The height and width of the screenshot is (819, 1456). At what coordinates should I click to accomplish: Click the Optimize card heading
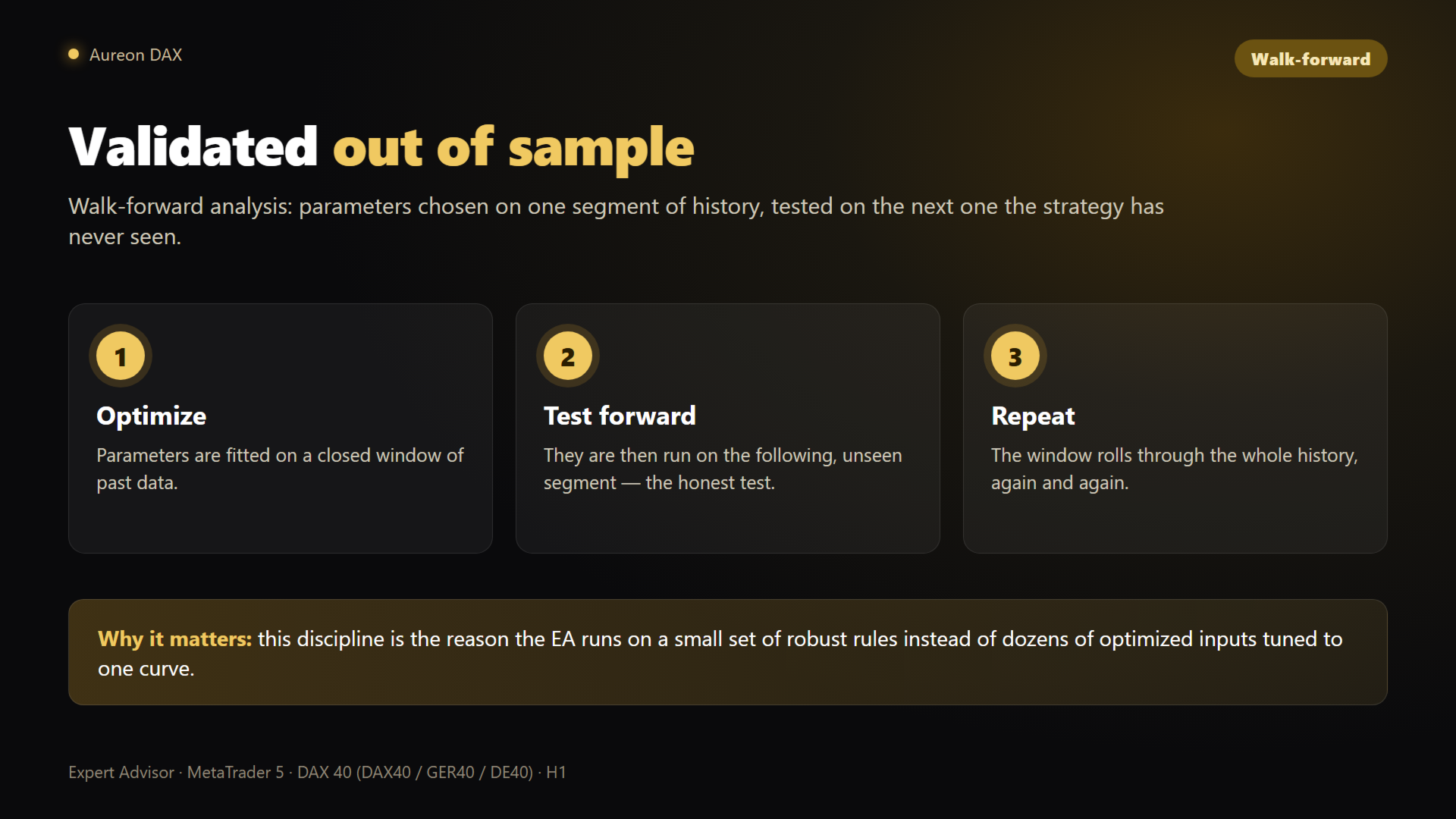(x=151, y=416)
